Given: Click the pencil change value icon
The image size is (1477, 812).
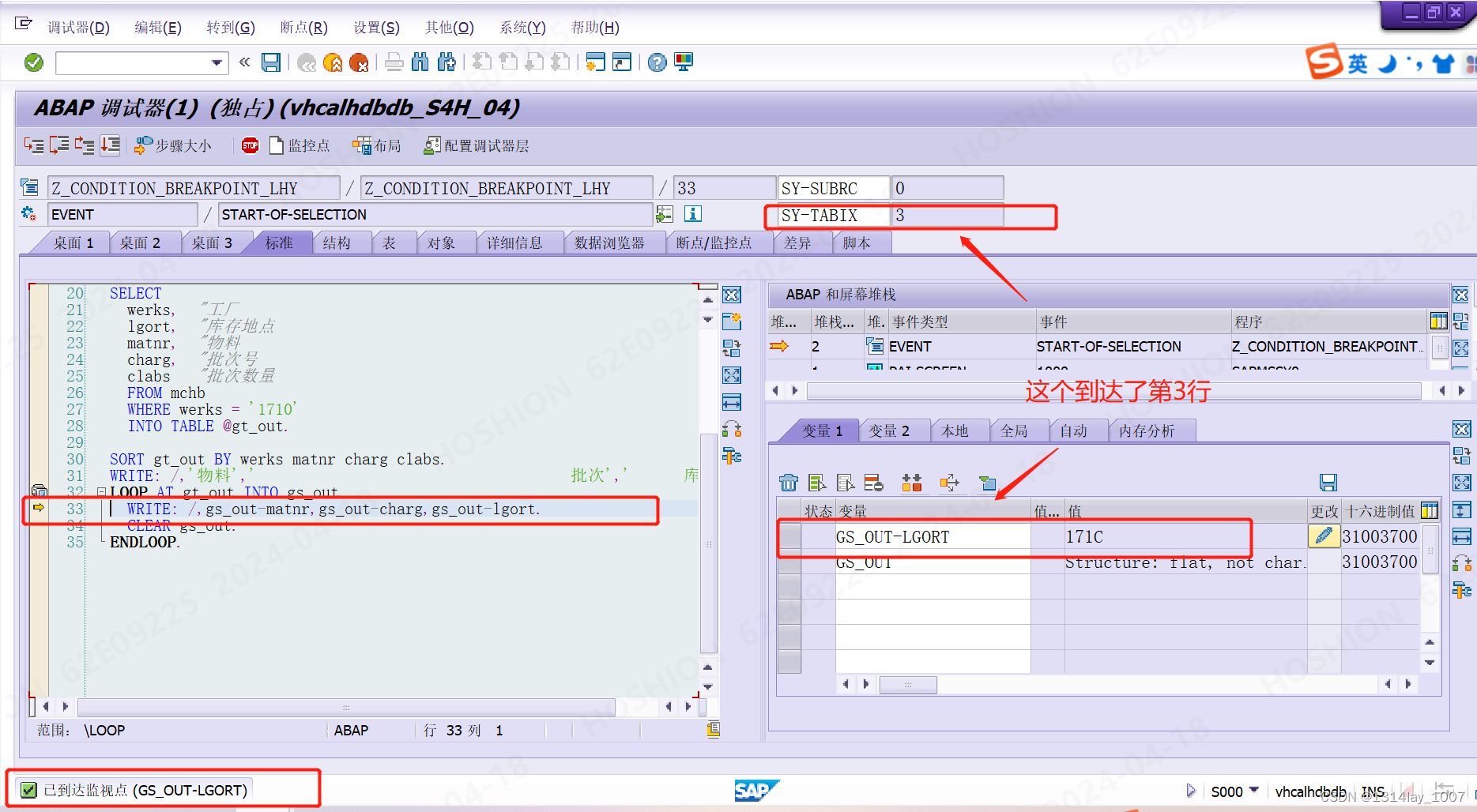Looking at the screenshot, I should coord(1324,536).
